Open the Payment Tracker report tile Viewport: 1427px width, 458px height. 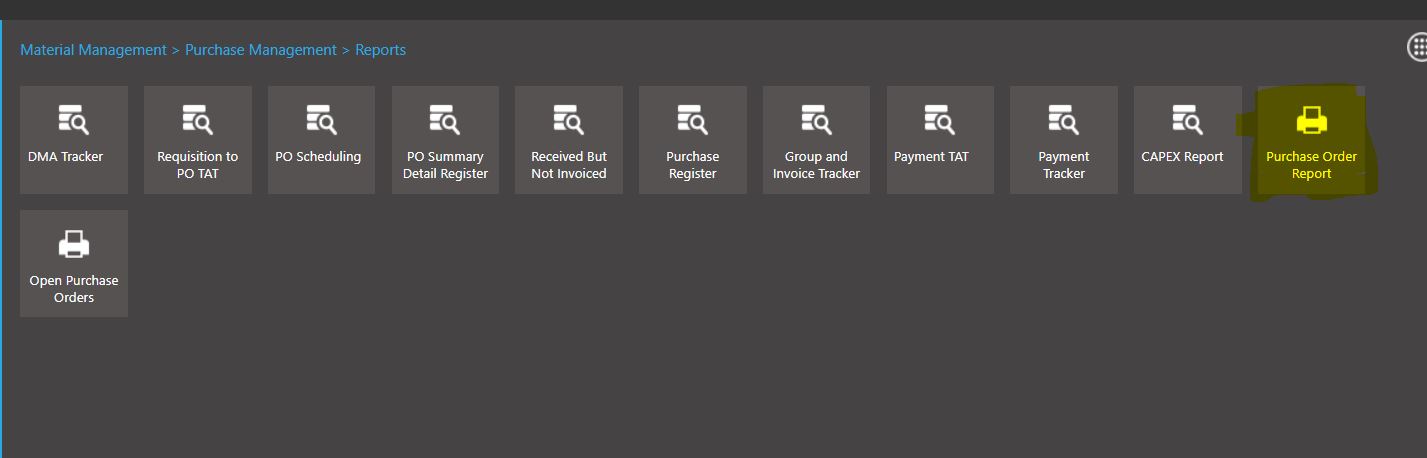[x=1064, y=140]
